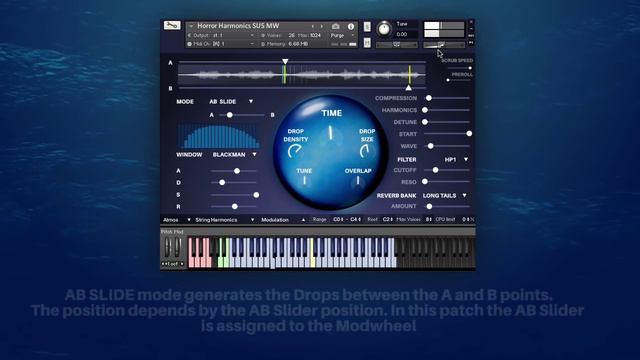This screenshot has width=640, height=360.
Task: Adjust the envelope S slider
Action: [x=235, y=195]
